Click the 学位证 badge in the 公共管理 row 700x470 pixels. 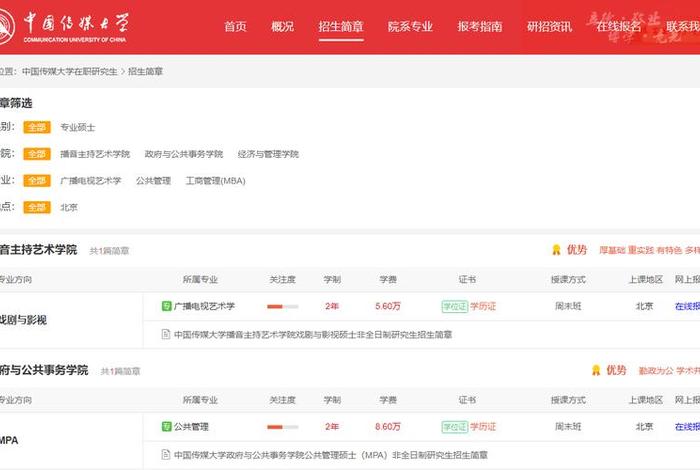tap(454, 427)
